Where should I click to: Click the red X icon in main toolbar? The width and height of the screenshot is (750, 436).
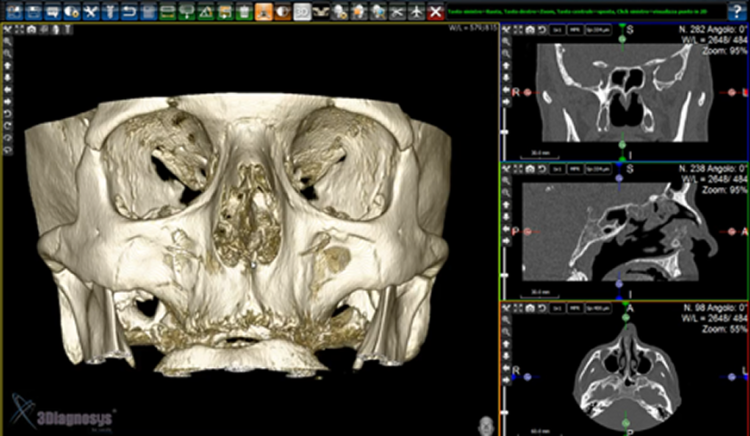click(x=435, y=12)
